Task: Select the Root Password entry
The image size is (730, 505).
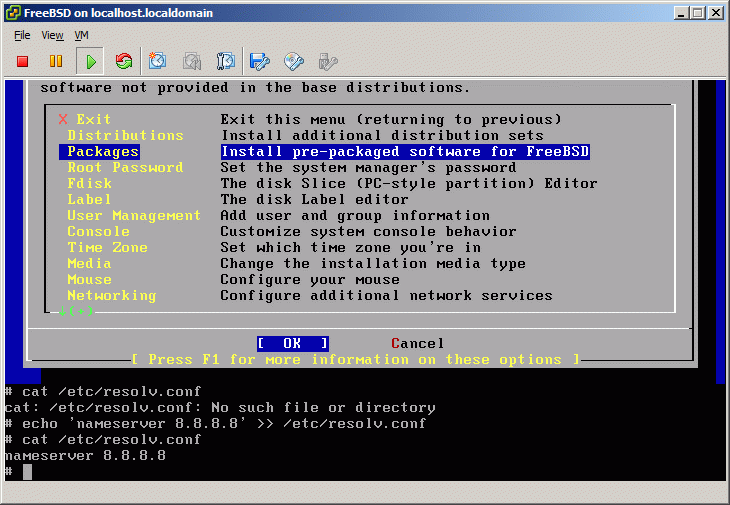Action: pyautogui.click(x=125, y=168)
